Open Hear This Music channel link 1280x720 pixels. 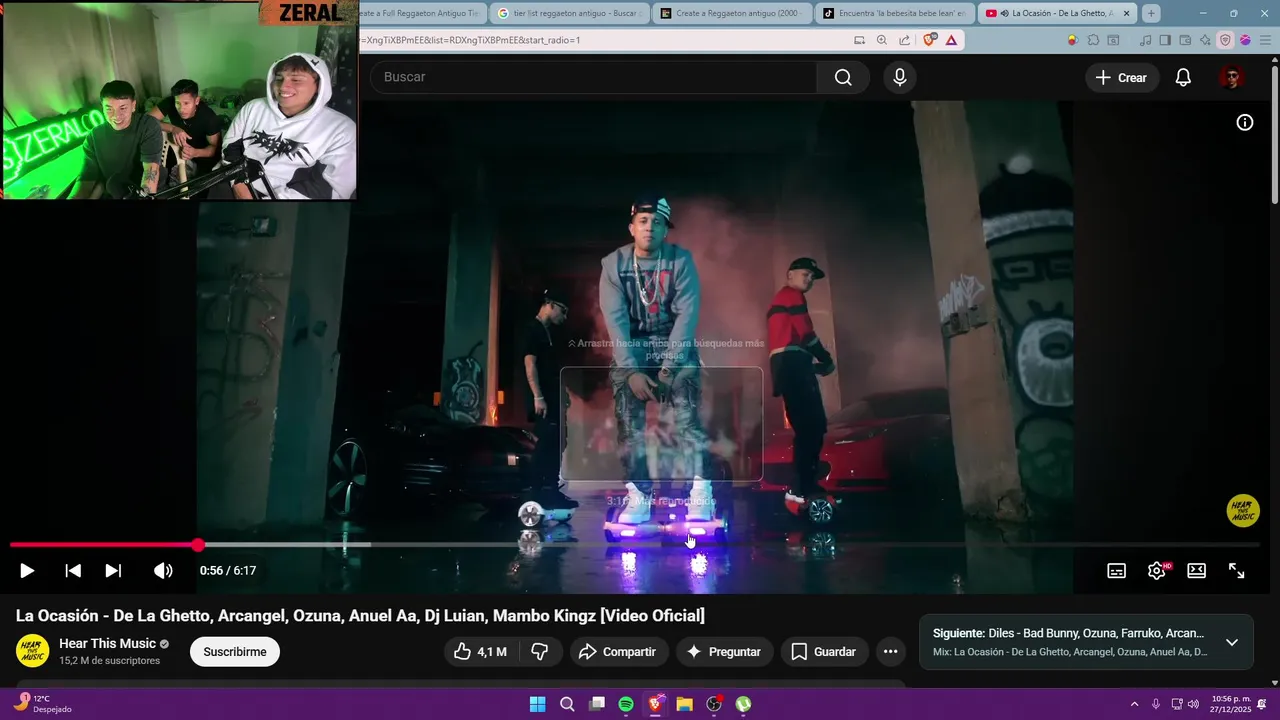107,643
